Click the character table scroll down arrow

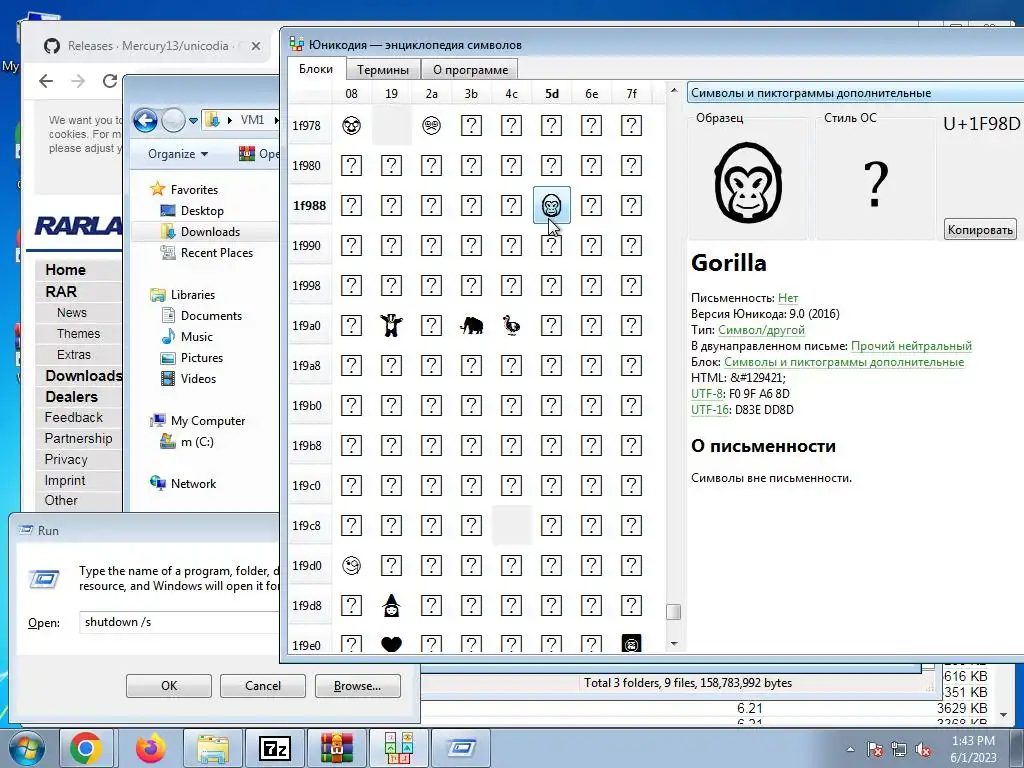674,644
